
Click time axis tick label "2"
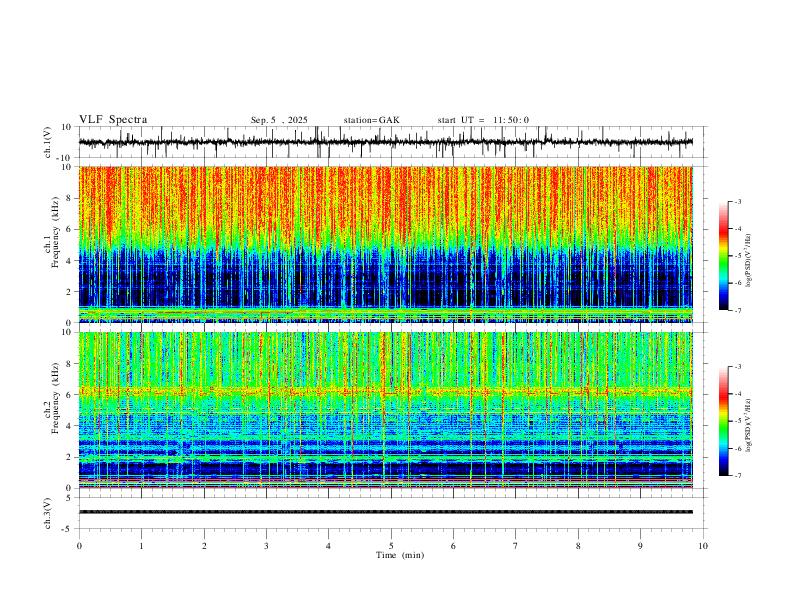(204, 546)
